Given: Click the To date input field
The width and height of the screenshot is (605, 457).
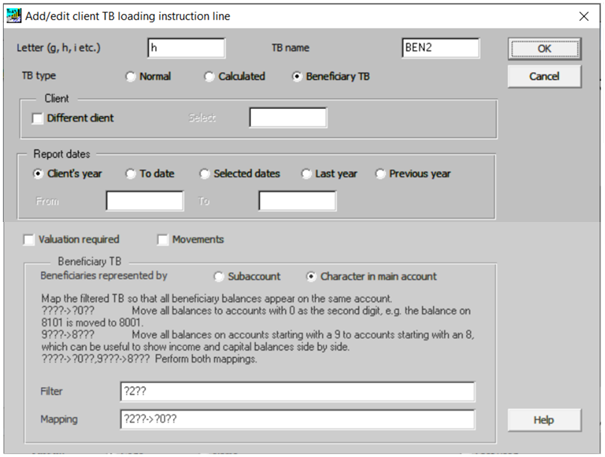Looking at the screenshot, I should tap(297, 201).
